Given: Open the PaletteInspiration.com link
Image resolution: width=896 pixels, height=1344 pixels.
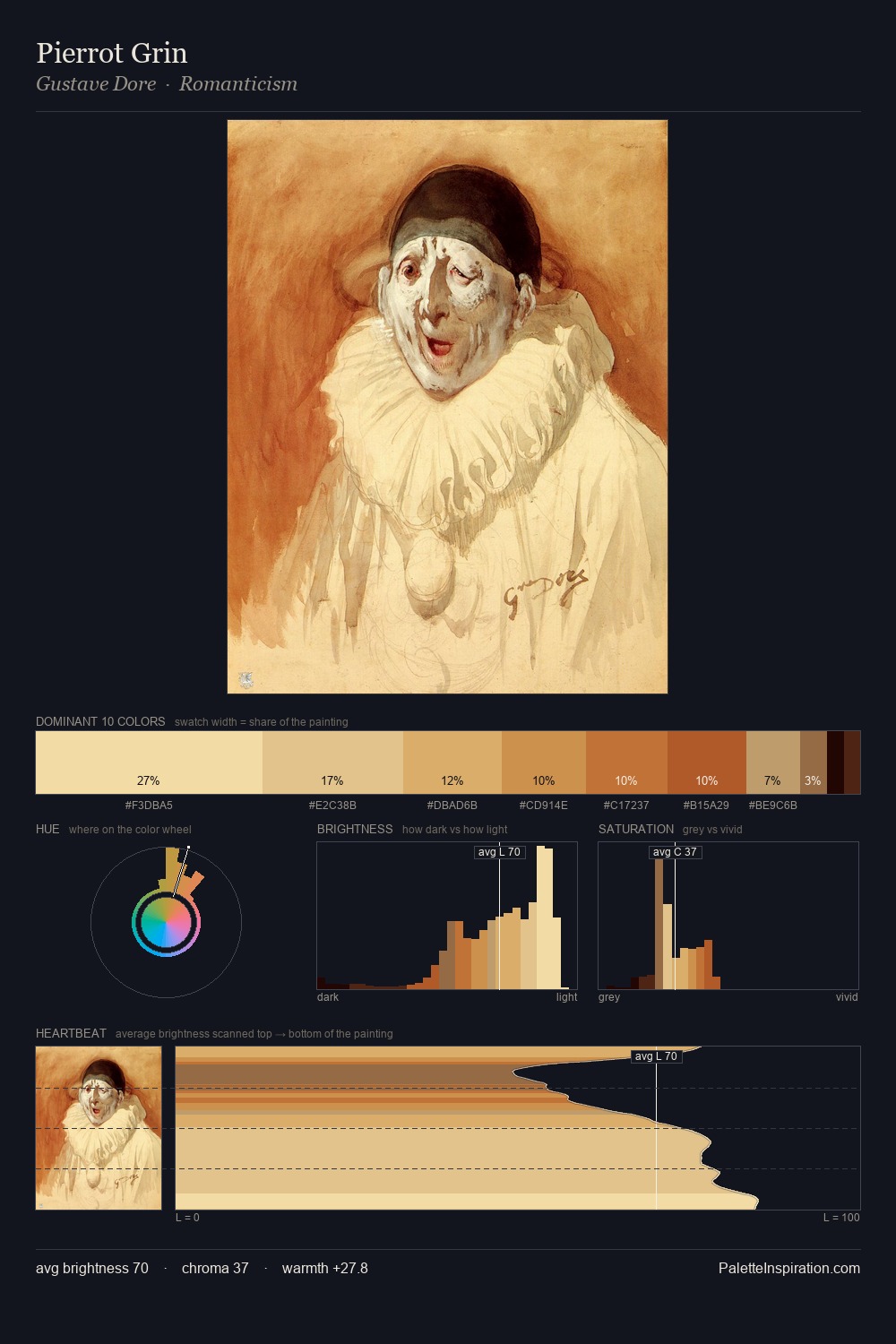Looking at the screenshot, I should [789, 1268].
